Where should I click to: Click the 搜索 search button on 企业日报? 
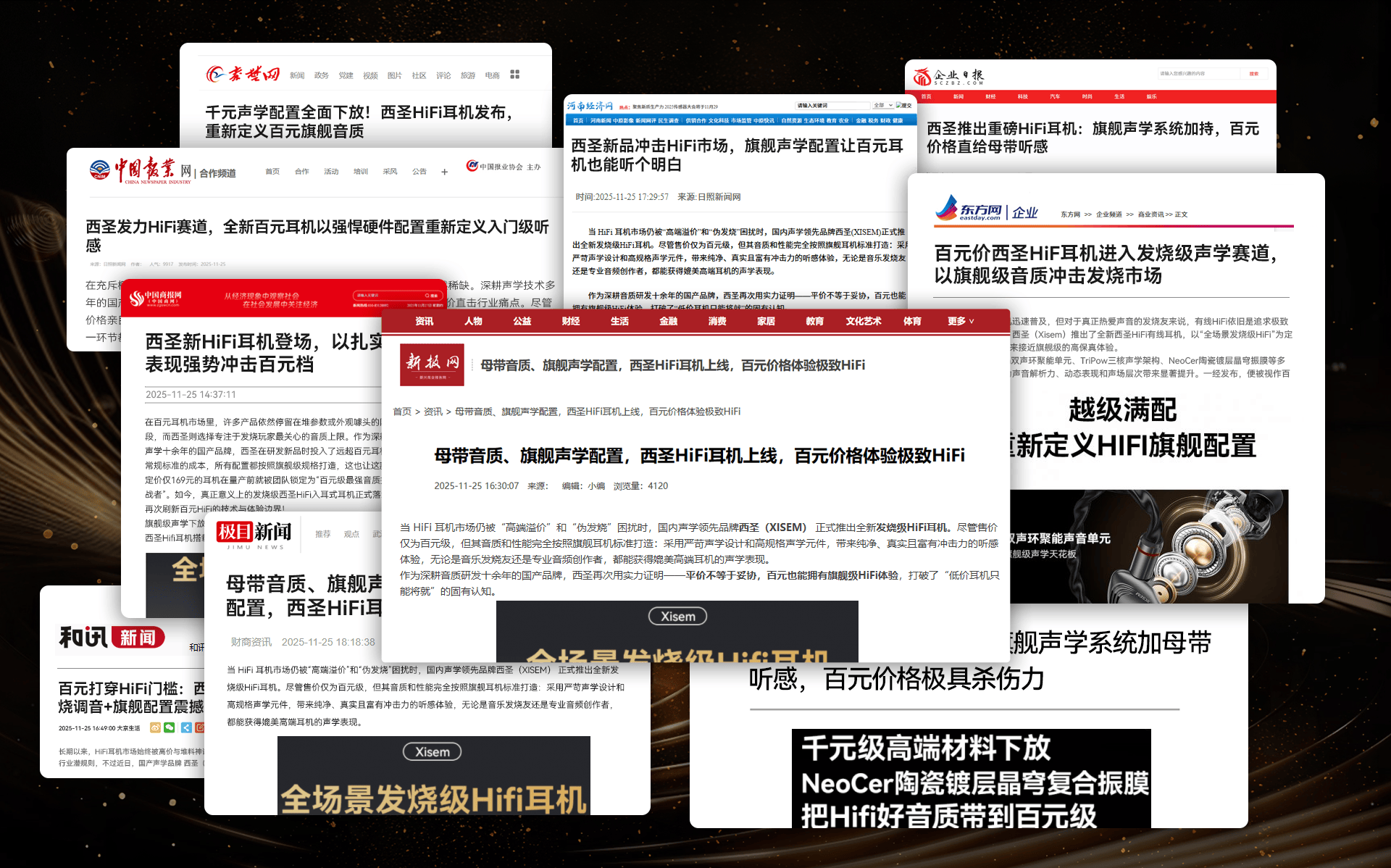pyautogui.click(x=1255, y=74)
